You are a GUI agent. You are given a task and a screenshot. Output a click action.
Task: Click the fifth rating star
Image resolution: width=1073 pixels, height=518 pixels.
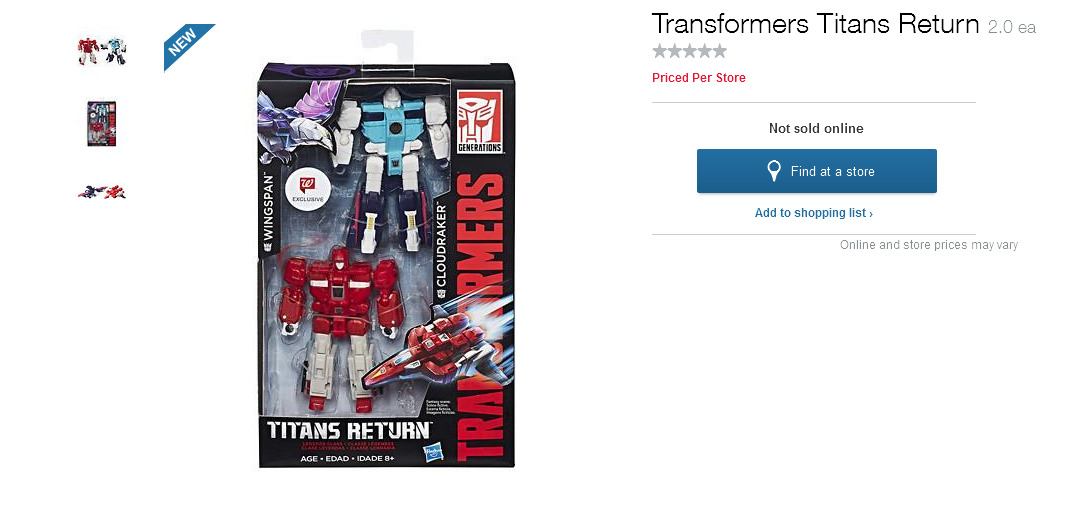pyautogui.click(x=719, y=51)
